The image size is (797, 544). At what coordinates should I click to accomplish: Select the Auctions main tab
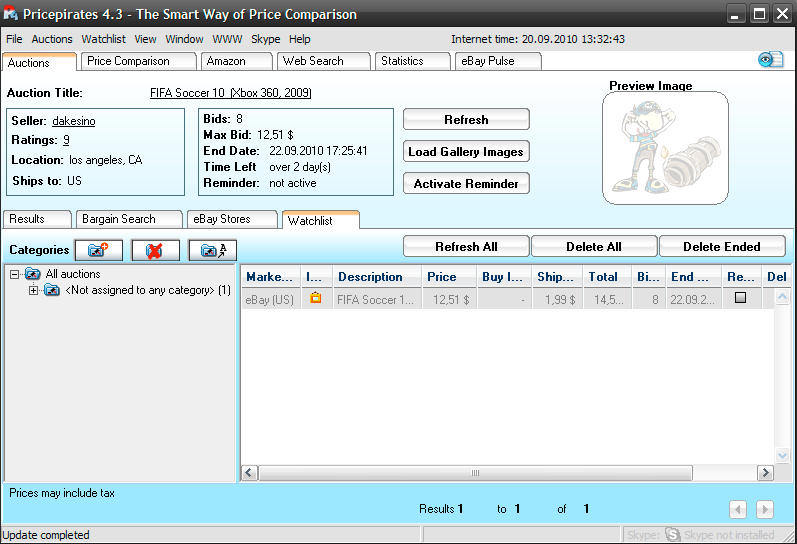click(x=40, y=63)
